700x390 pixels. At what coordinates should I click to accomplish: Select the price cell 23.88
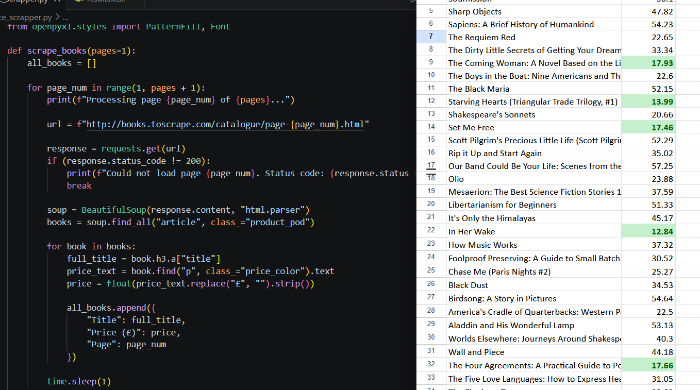coord(648,179)
